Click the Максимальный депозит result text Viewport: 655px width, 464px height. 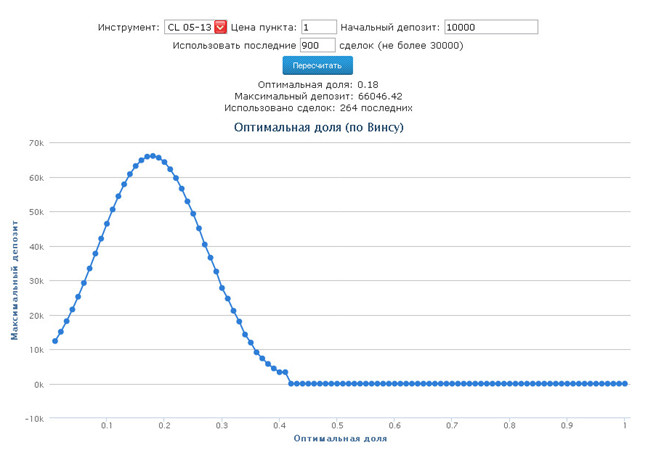(x=318, y=96)
